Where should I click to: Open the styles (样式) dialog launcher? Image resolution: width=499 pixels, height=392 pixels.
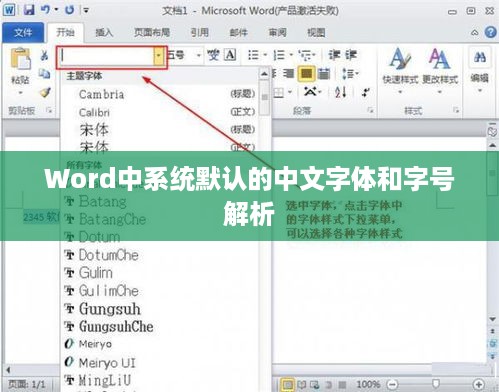pos(456,110)
